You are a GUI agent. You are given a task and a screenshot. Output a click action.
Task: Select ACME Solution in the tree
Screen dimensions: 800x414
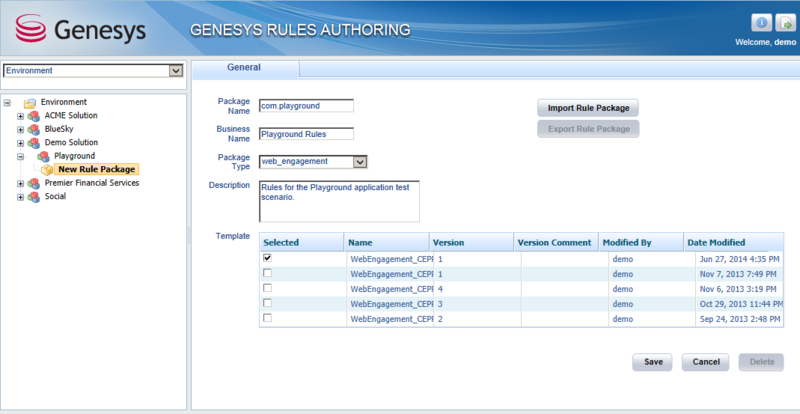pos(71,115)
